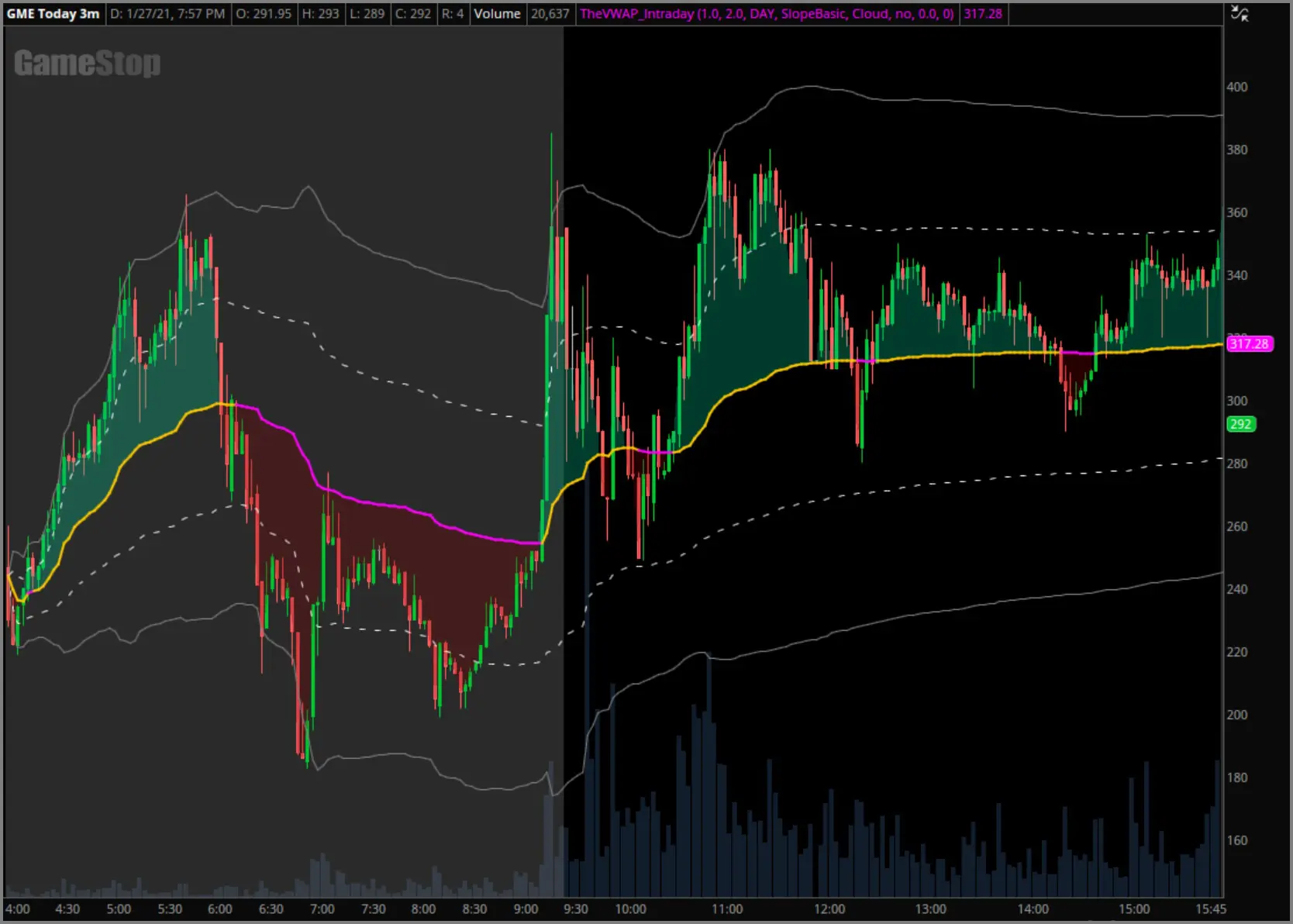Click the 13:00 time axis label
The width and height of the screenshot is (1293, 924).
931,908
